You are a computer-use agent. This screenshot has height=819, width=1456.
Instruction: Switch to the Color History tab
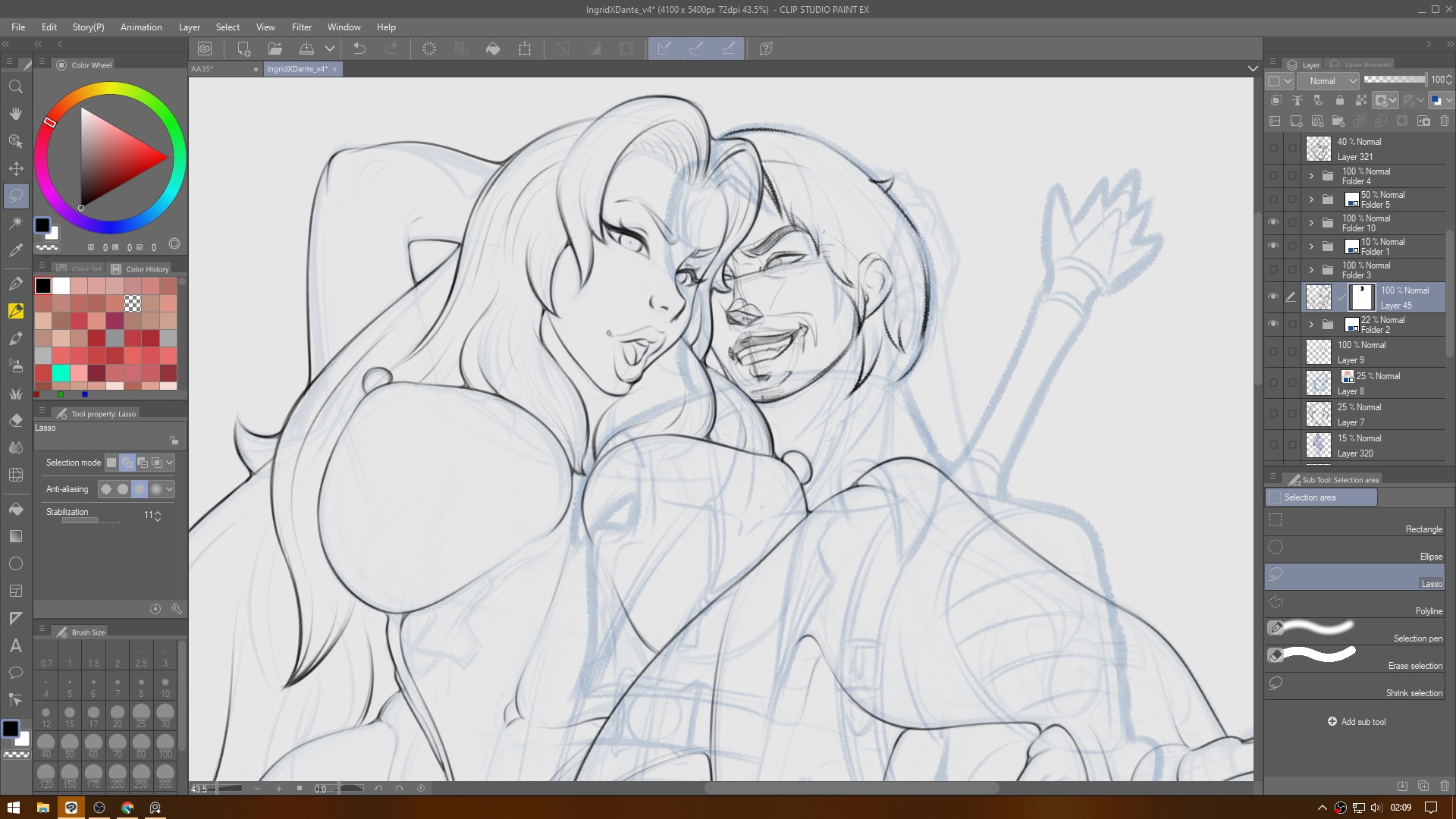tap(140, 269)
